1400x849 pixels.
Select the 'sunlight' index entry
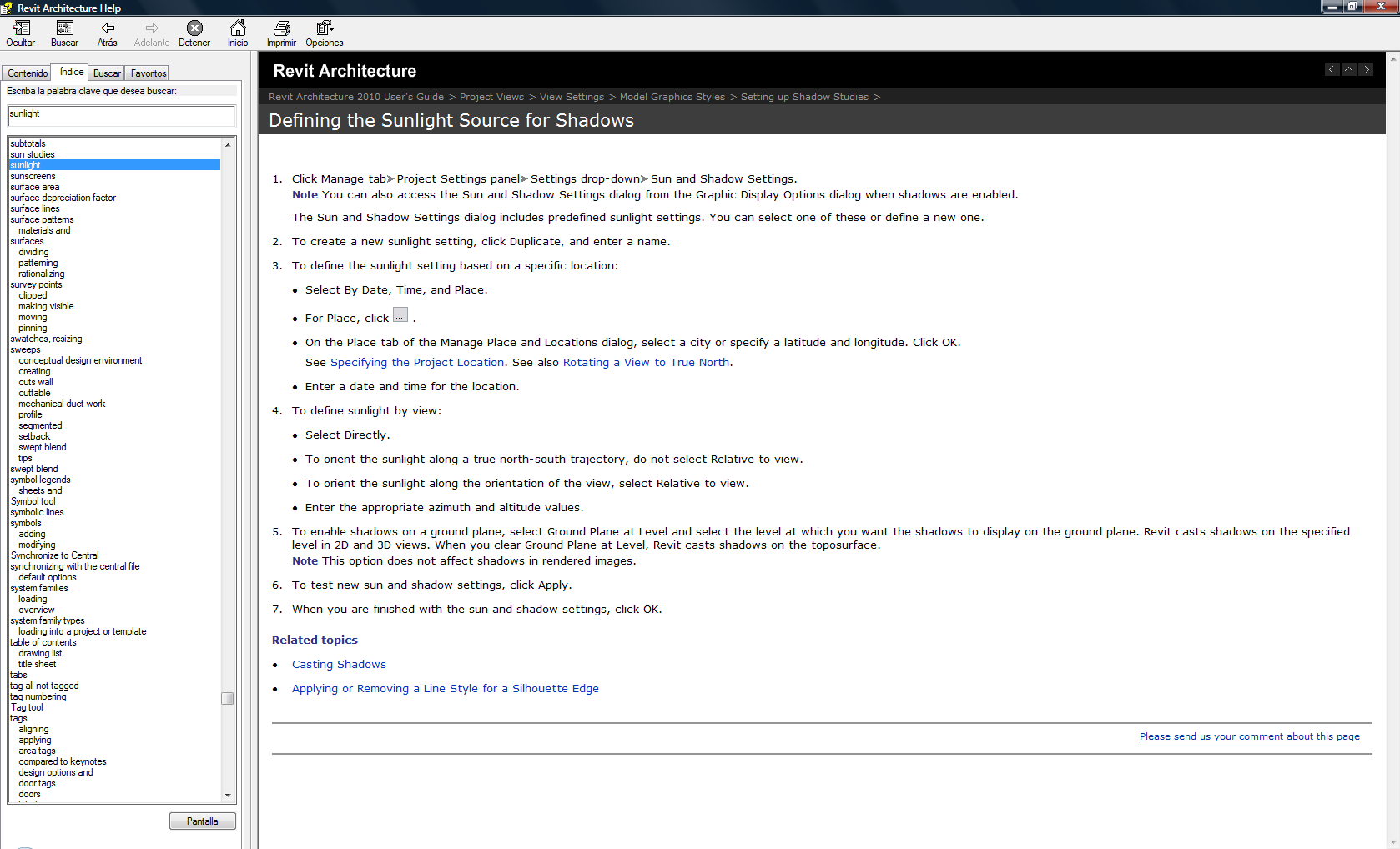[115, 165]
